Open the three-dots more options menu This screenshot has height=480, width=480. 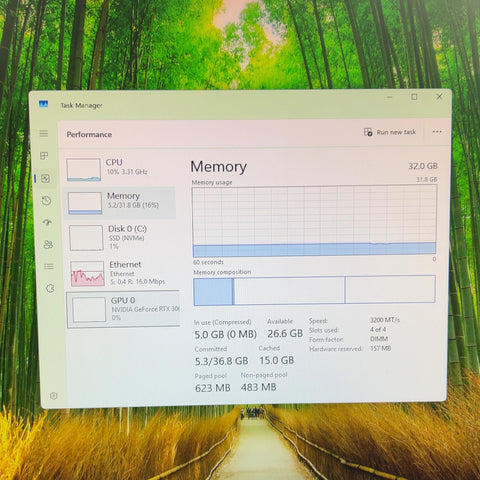click(x=437, y=132)
